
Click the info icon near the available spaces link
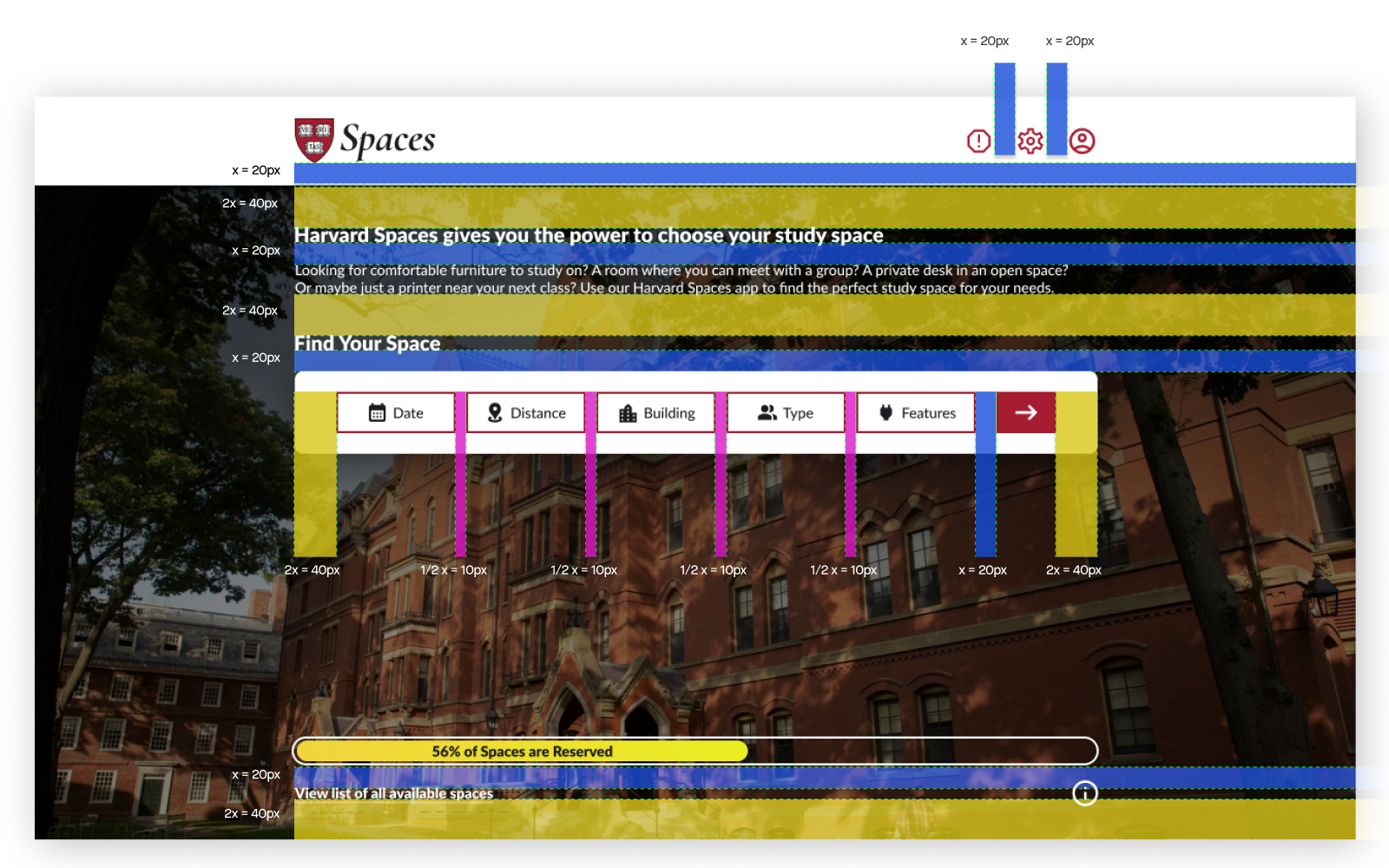point(1085,793)
